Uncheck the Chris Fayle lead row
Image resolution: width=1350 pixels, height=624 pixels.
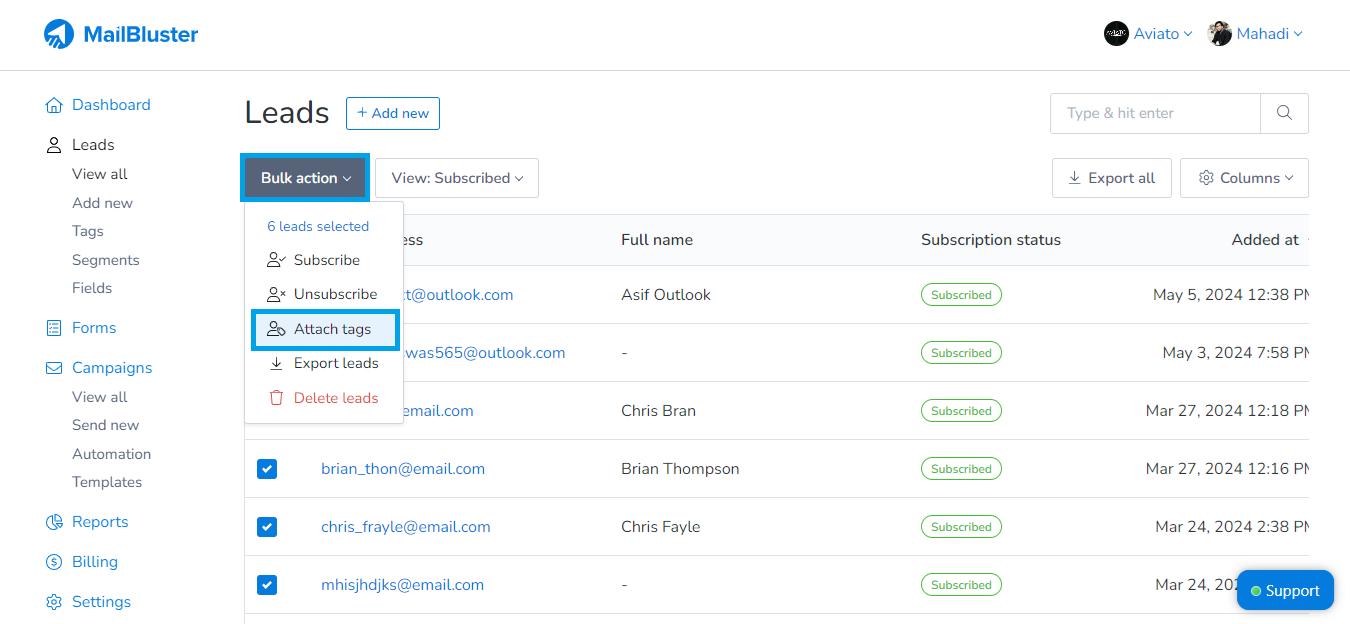coord(267,526)
